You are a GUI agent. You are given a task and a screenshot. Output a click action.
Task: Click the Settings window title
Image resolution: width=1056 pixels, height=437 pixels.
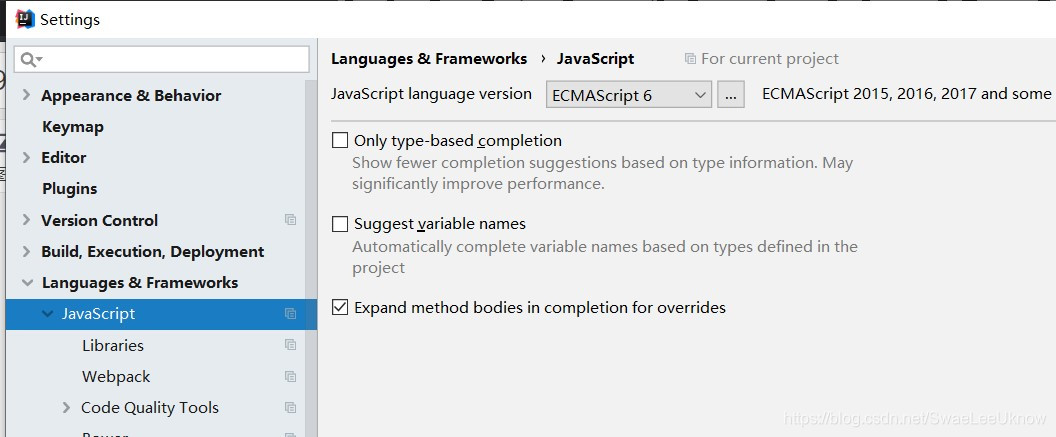(70, 20)
